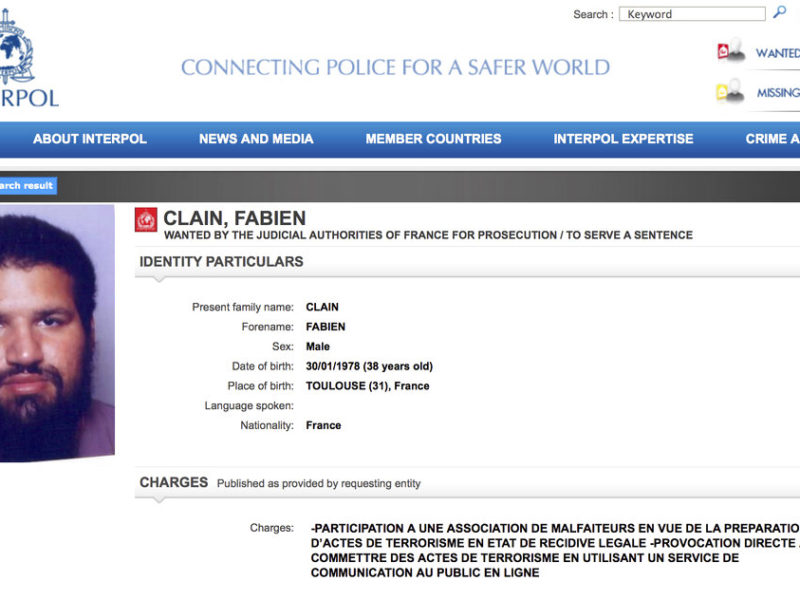Open the About Interpol menu

pos(89,139)
